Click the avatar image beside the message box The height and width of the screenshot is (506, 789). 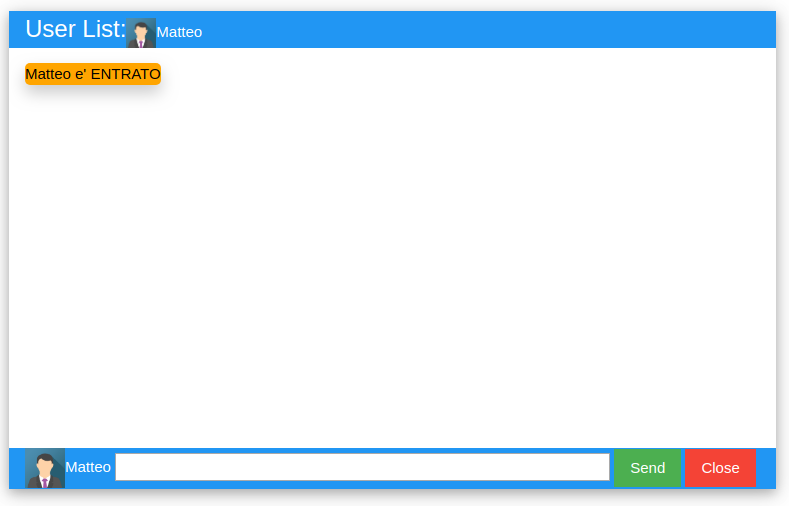(45, 468)
